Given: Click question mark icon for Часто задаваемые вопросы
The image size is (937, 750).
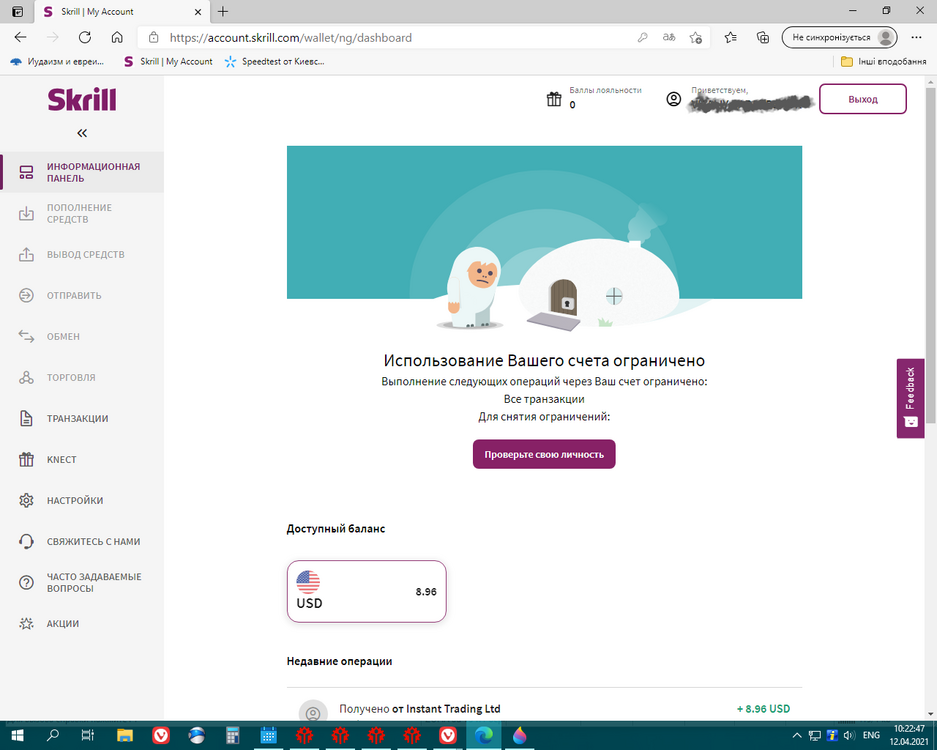Looking at the screenshot, I should pos(26,582).
